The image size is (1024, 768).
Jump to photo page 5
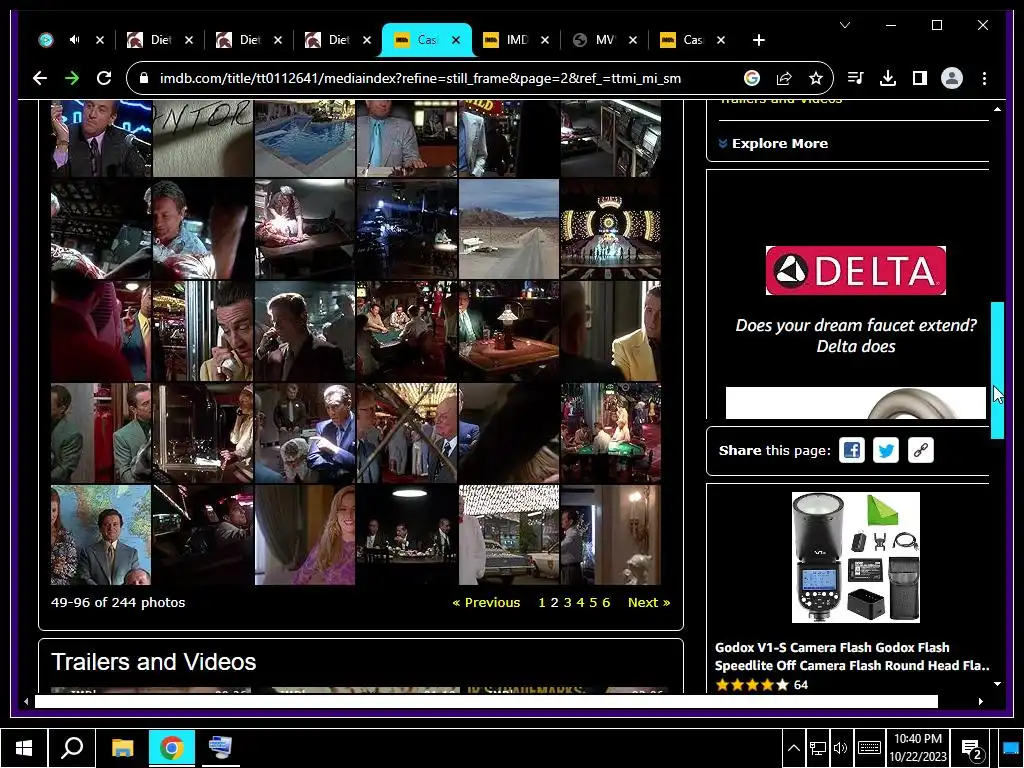click(593, 603)
